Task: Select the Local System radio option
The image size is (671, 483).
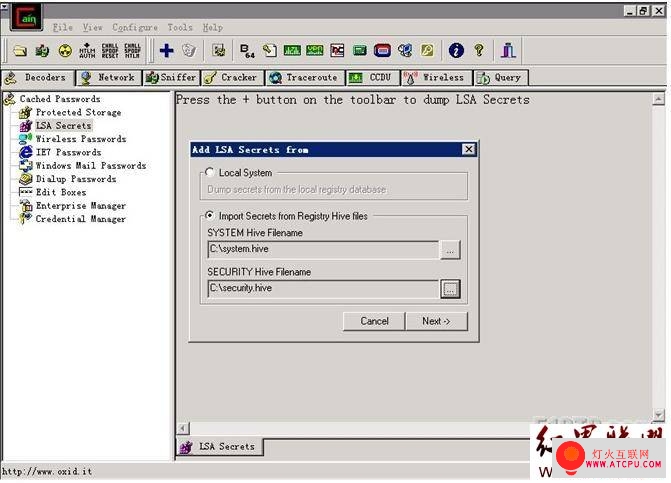Action: coord(209,172)
